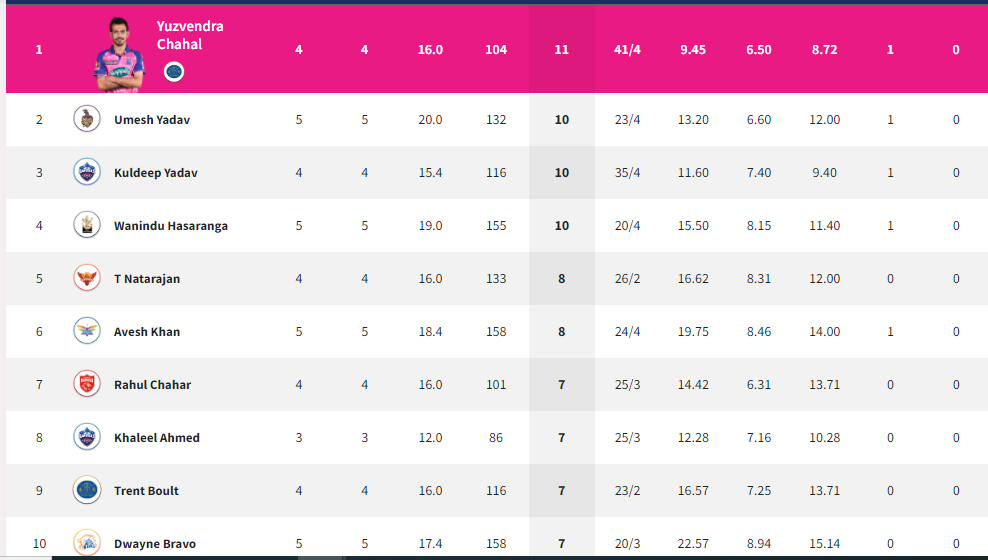Click Delhi Capitals logo beside Khaleel Ahmed
988x560 pixels.
coord(87,437)
